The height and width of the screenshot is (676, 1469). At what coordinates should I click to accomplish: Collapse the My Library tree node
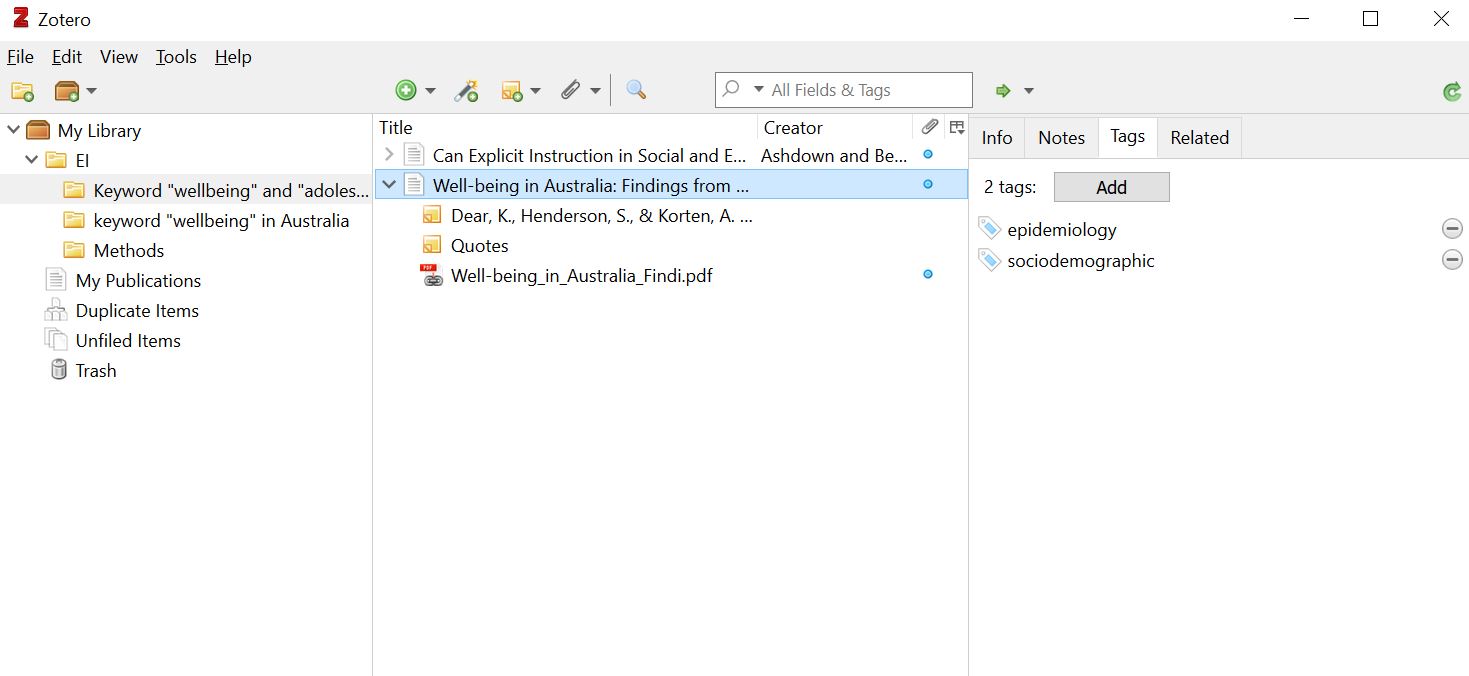(13, 130)
